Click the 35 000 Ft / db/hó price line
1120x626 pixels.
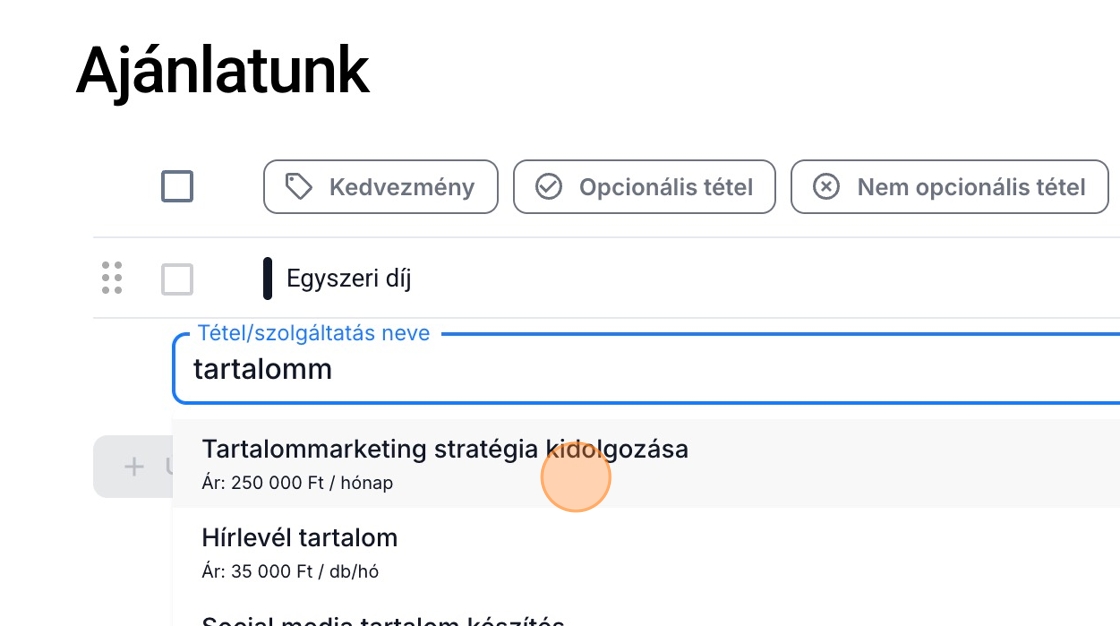(290, 572)
